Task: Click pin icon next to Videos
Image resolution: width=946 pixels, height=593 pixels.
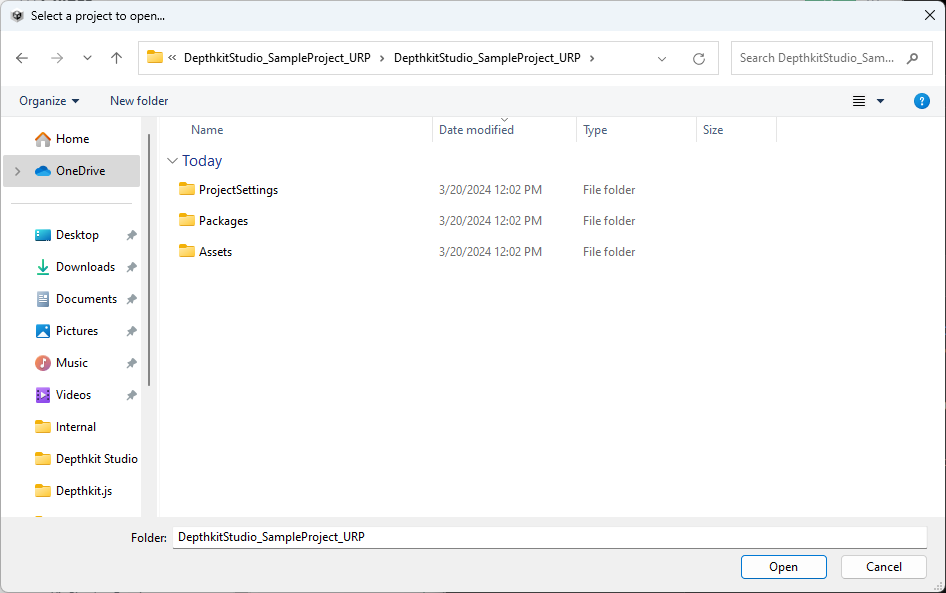Action: pyautogui.click(x=131, y=395)
